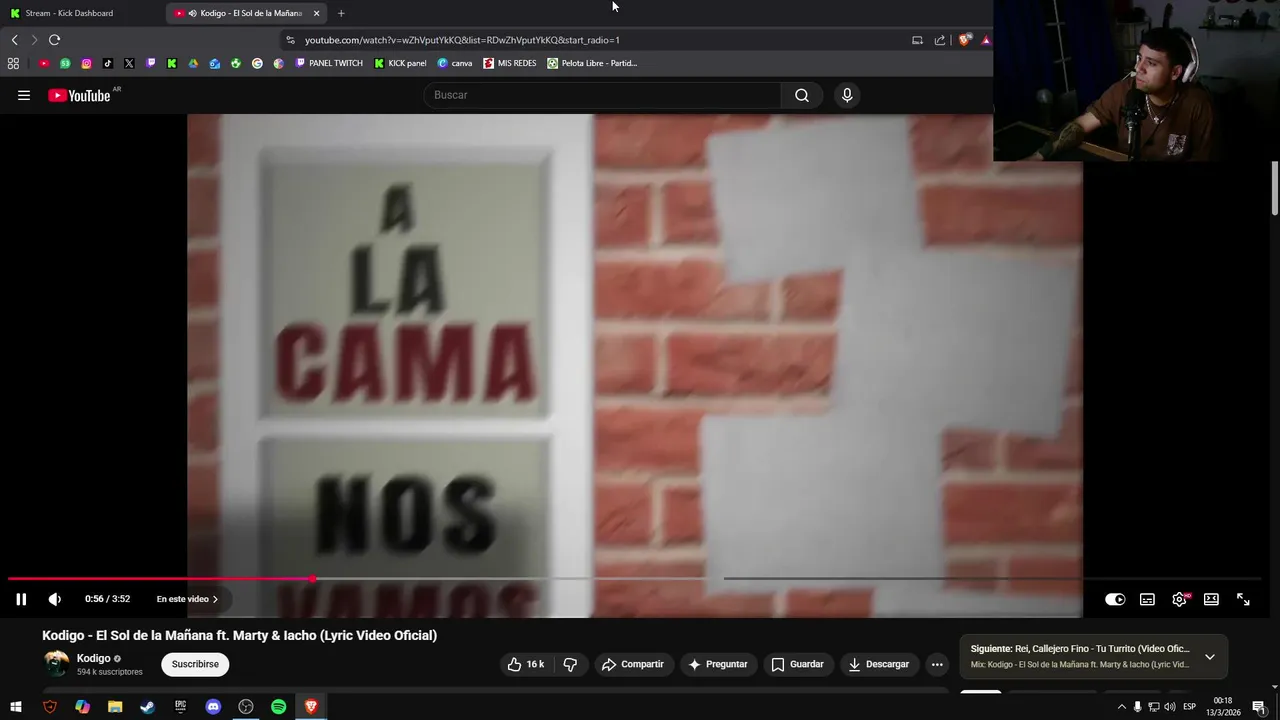The height and width of the screenshot is (720, 1280).
Task: Open Brave Shields lion icon
Action: point(964,40)
